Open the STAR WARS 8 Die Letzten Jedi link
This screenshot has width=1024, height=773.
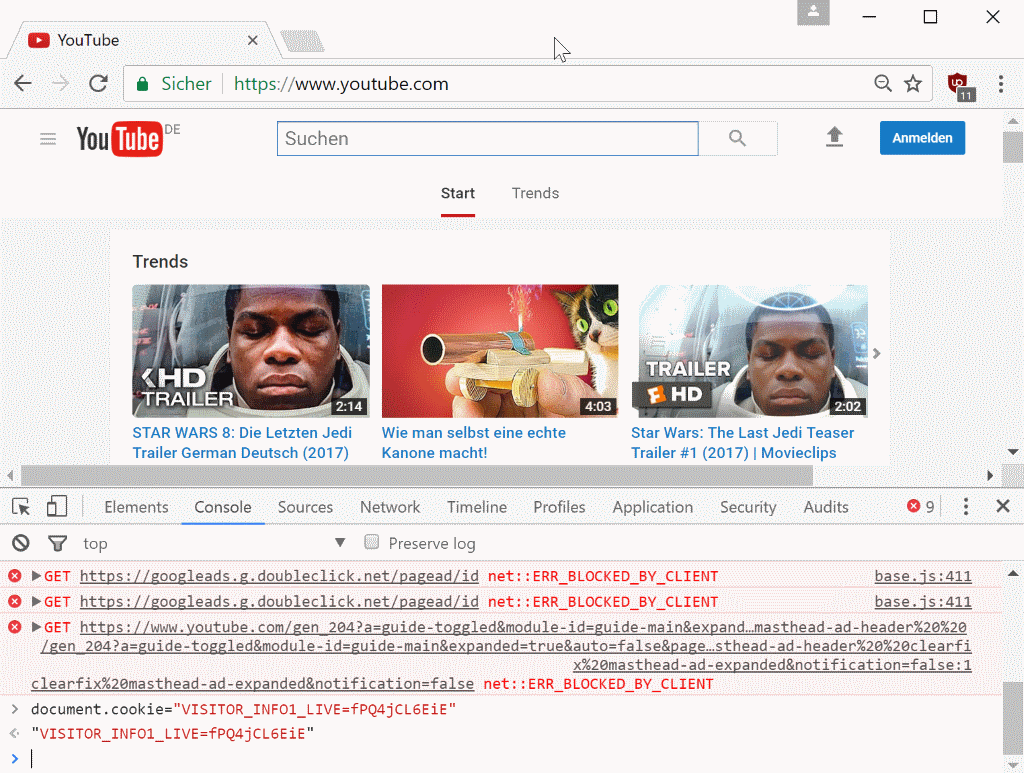[x=242, y=443]
